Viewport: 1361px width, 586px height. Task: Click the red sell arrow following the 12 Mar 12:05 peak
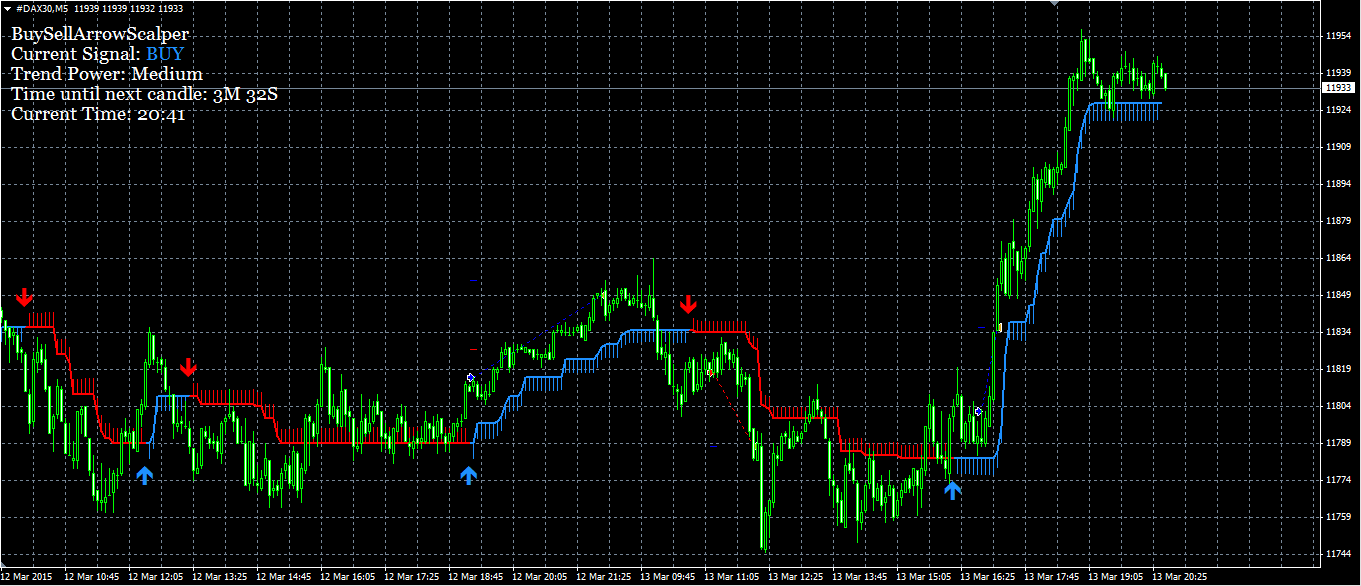point(188,367)
